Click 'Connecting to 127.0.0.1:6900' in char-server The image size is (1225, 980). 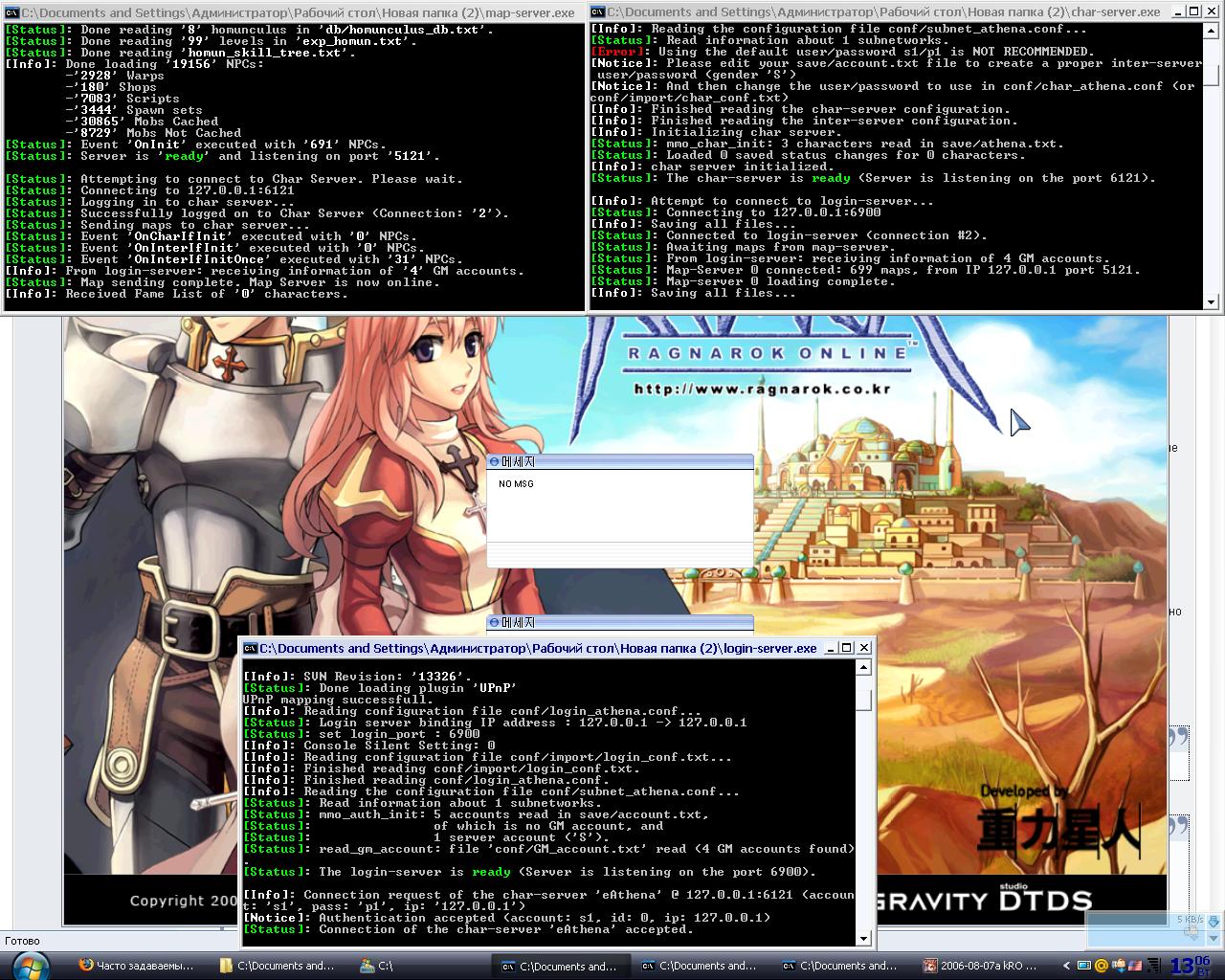click(735, 212)
